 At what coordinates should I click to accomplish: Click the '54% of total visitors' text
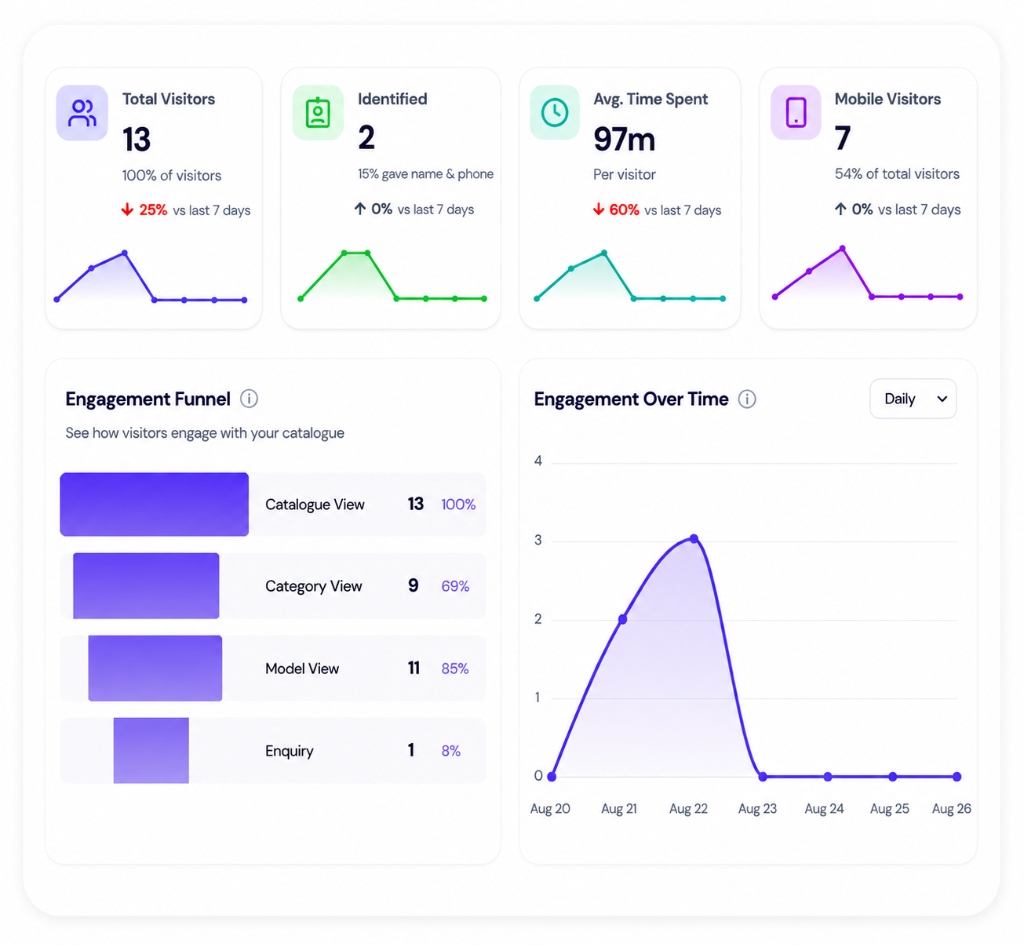pos(897,174)
